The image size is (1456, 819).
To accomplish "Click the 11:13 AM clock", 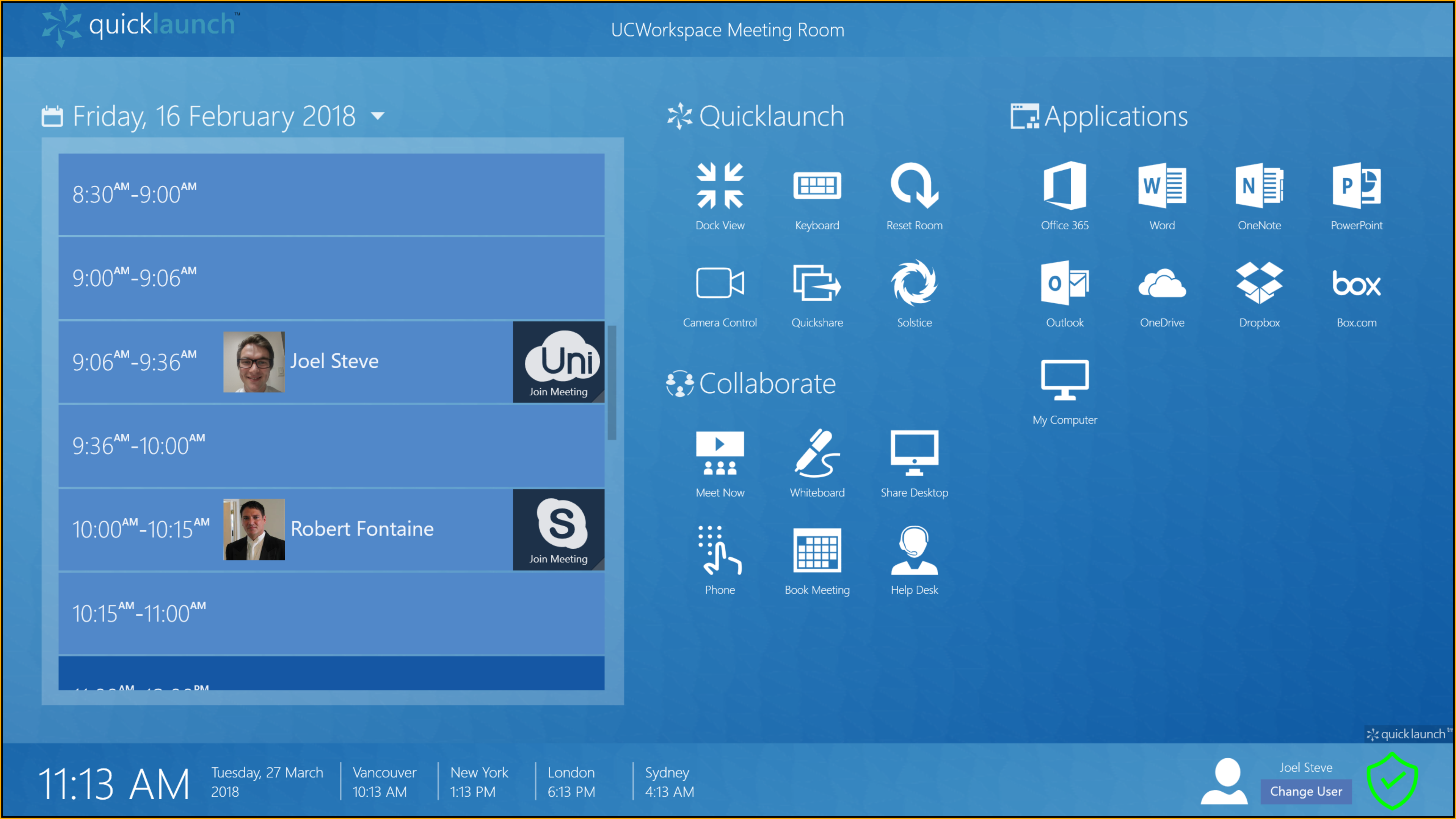I will 114,783.
